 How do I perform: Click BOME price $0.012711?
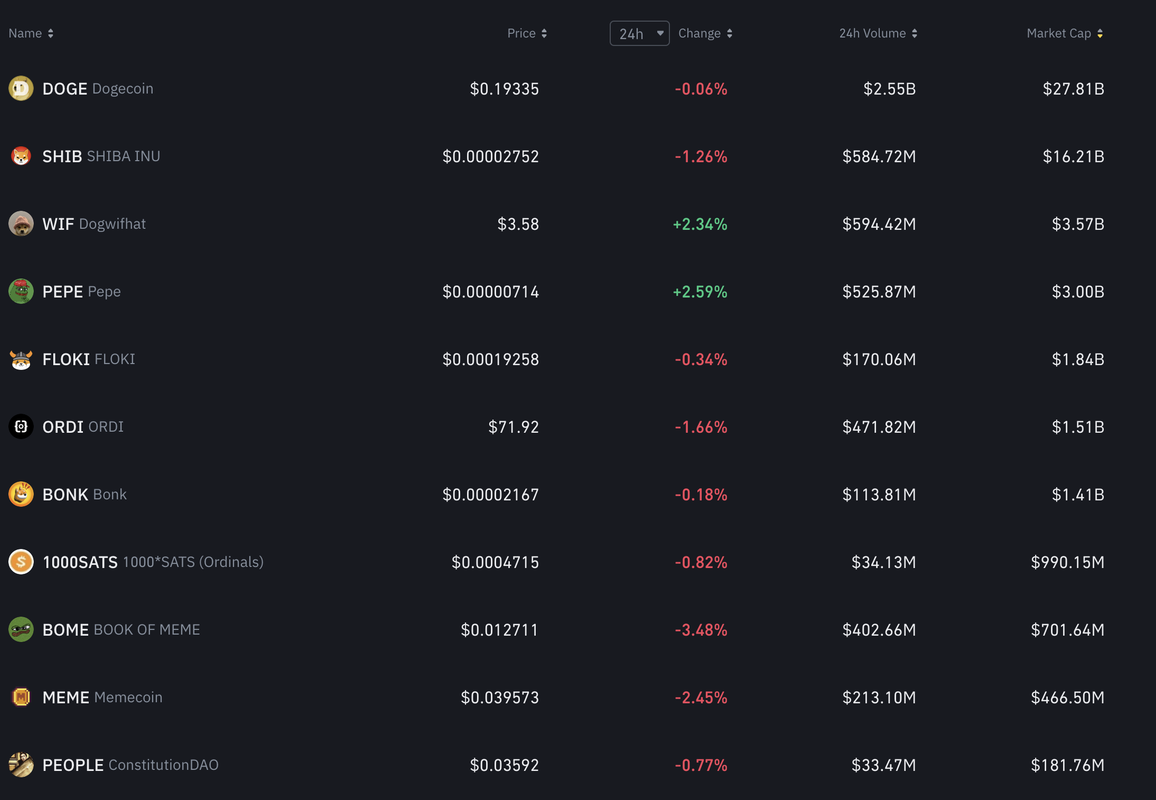pyautogui.click(x=500, y=630)
